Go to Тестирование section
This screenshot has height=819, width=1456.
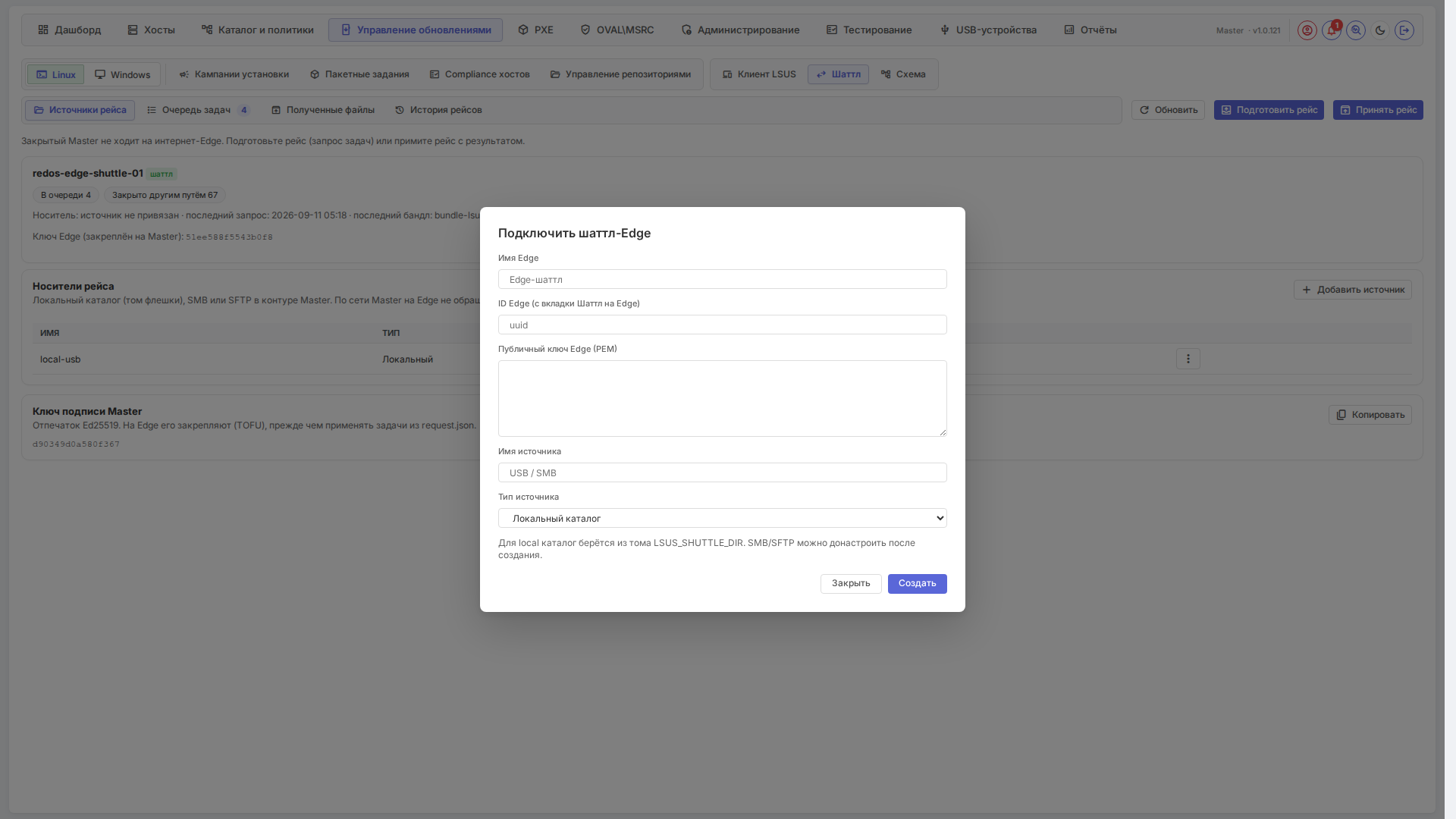(x=869, y=30)
